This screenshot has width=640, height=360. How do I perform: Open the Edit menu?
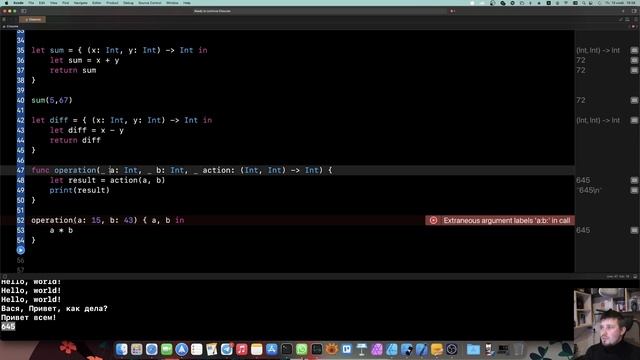pyautogui.click(x=42, y=3)
